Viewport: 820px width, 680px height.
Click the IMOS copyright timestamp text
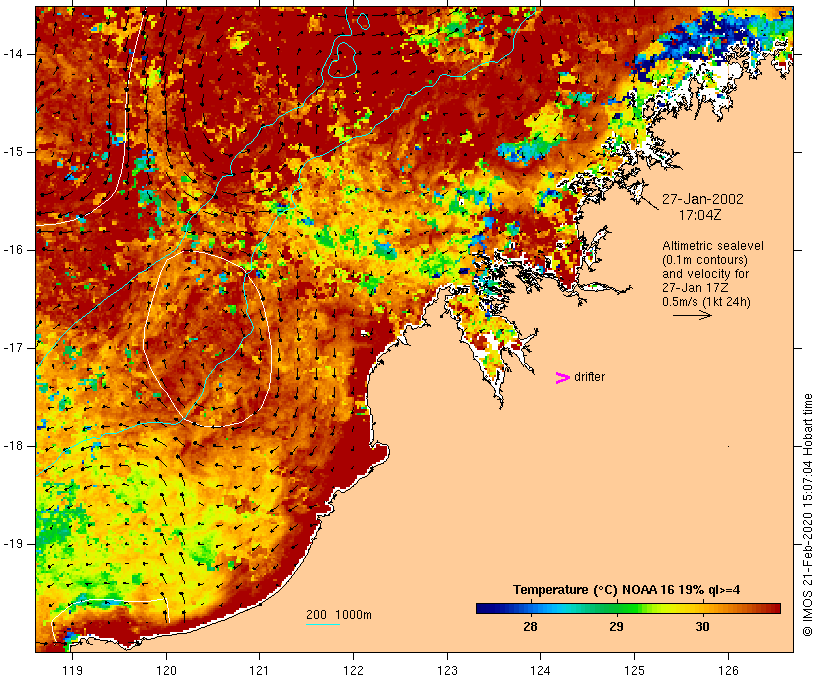(x=808, y=515)
